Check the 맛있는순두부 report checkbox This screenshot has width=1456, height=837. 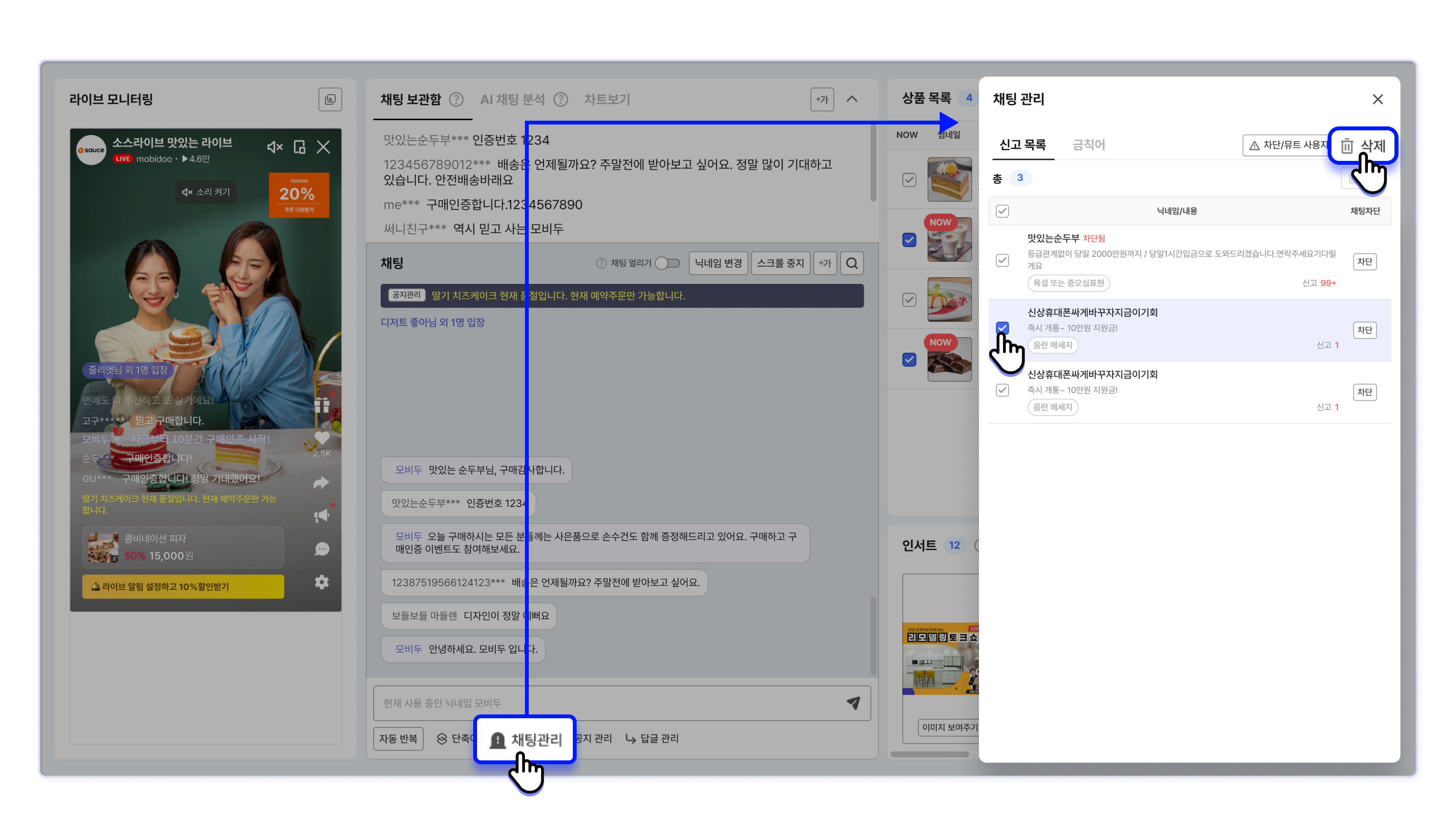point(1002,260)
